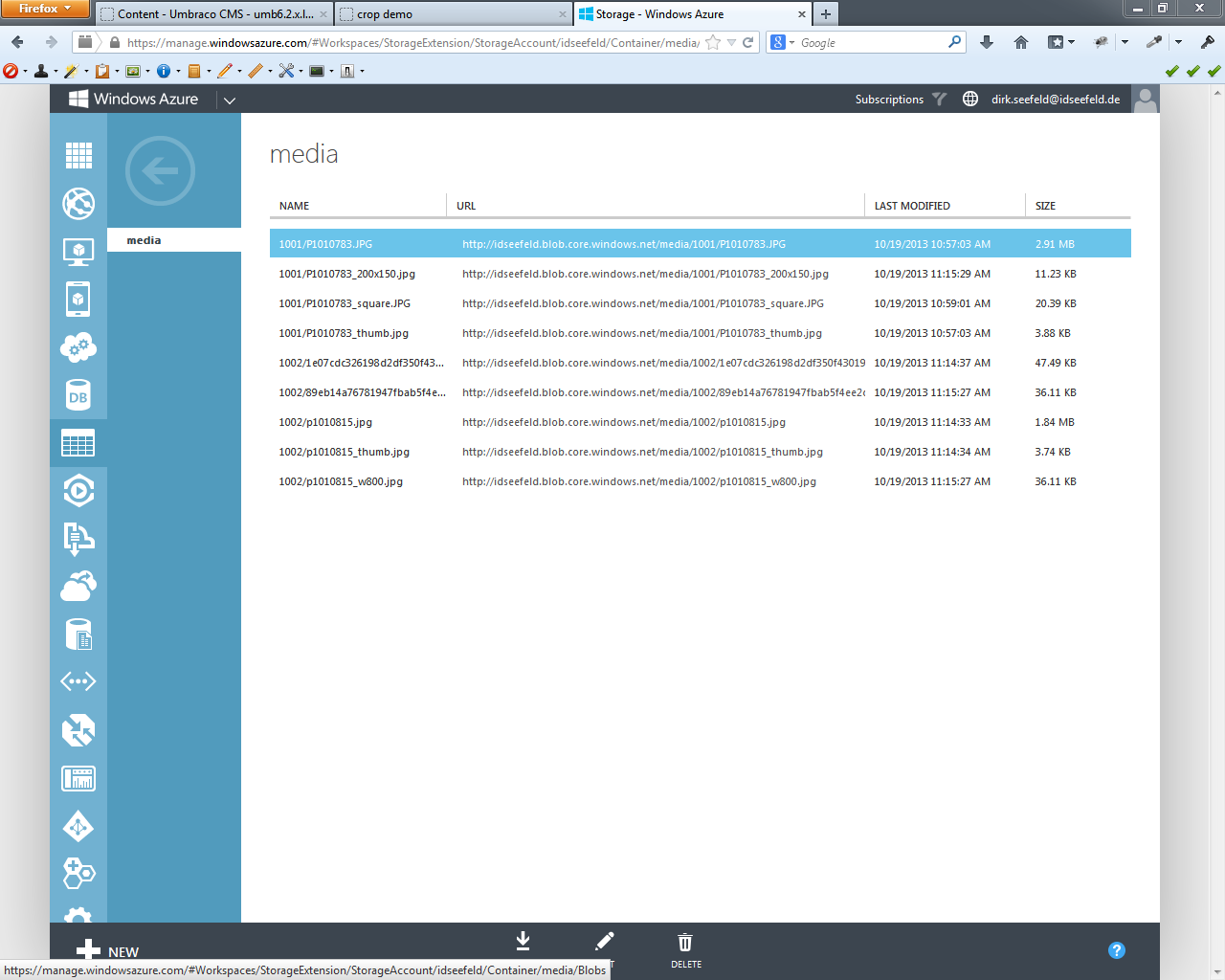Select row 1002/p1010815.jpg
This screenshot has height=980, width=1225.
[701, 422]
